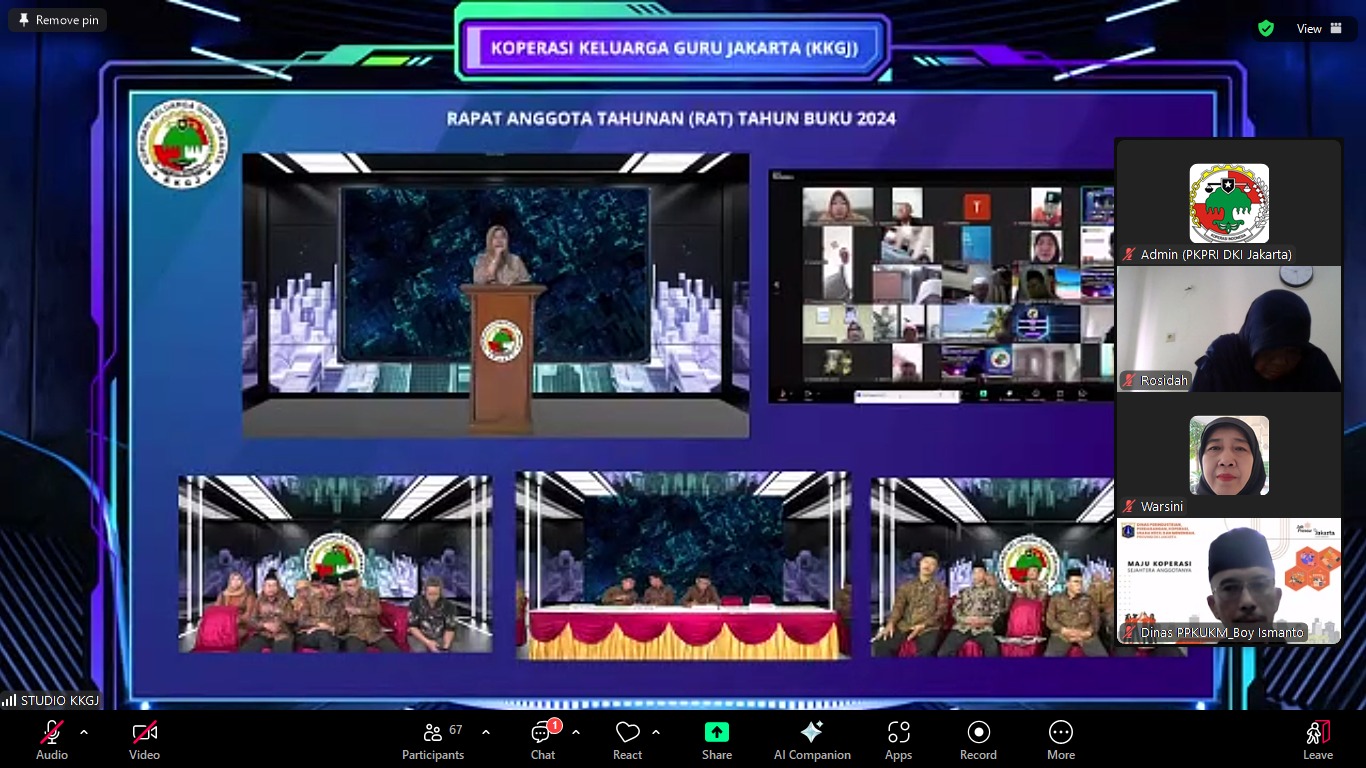Viewport: 1366px width, 768px height.
Task: Open the View layout menu
Action: (x=1320, y=29)
